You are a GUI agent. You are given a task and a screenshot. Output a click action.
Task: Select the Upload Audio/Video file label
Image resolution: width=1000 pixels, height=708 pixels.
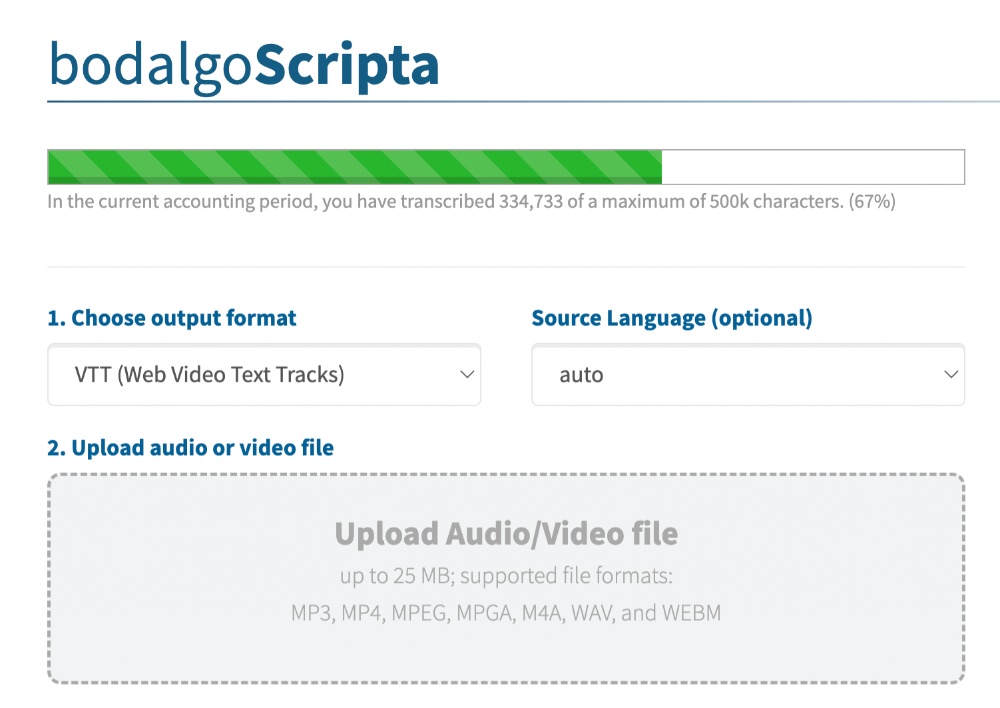click(505, 533)
